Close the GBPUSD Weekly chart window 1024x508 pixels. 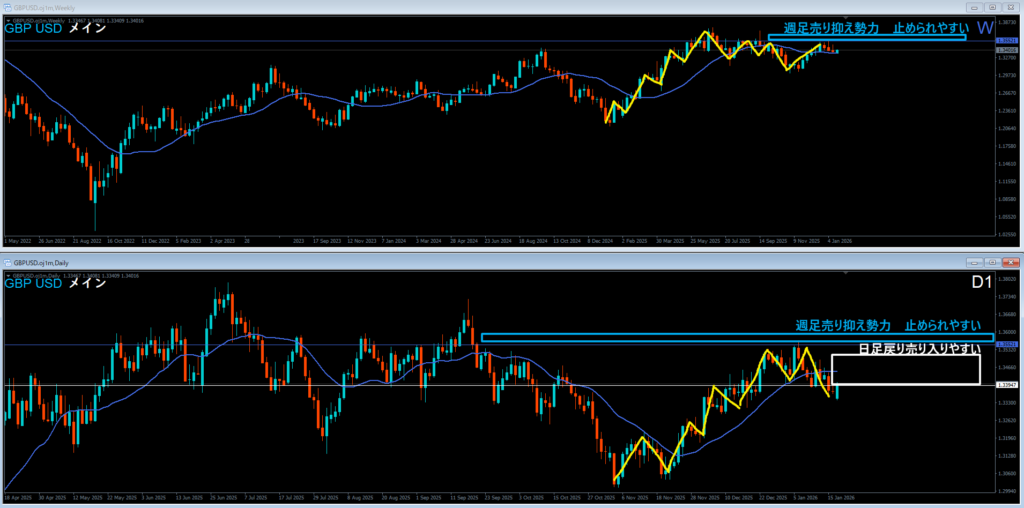pos(1010,7)
